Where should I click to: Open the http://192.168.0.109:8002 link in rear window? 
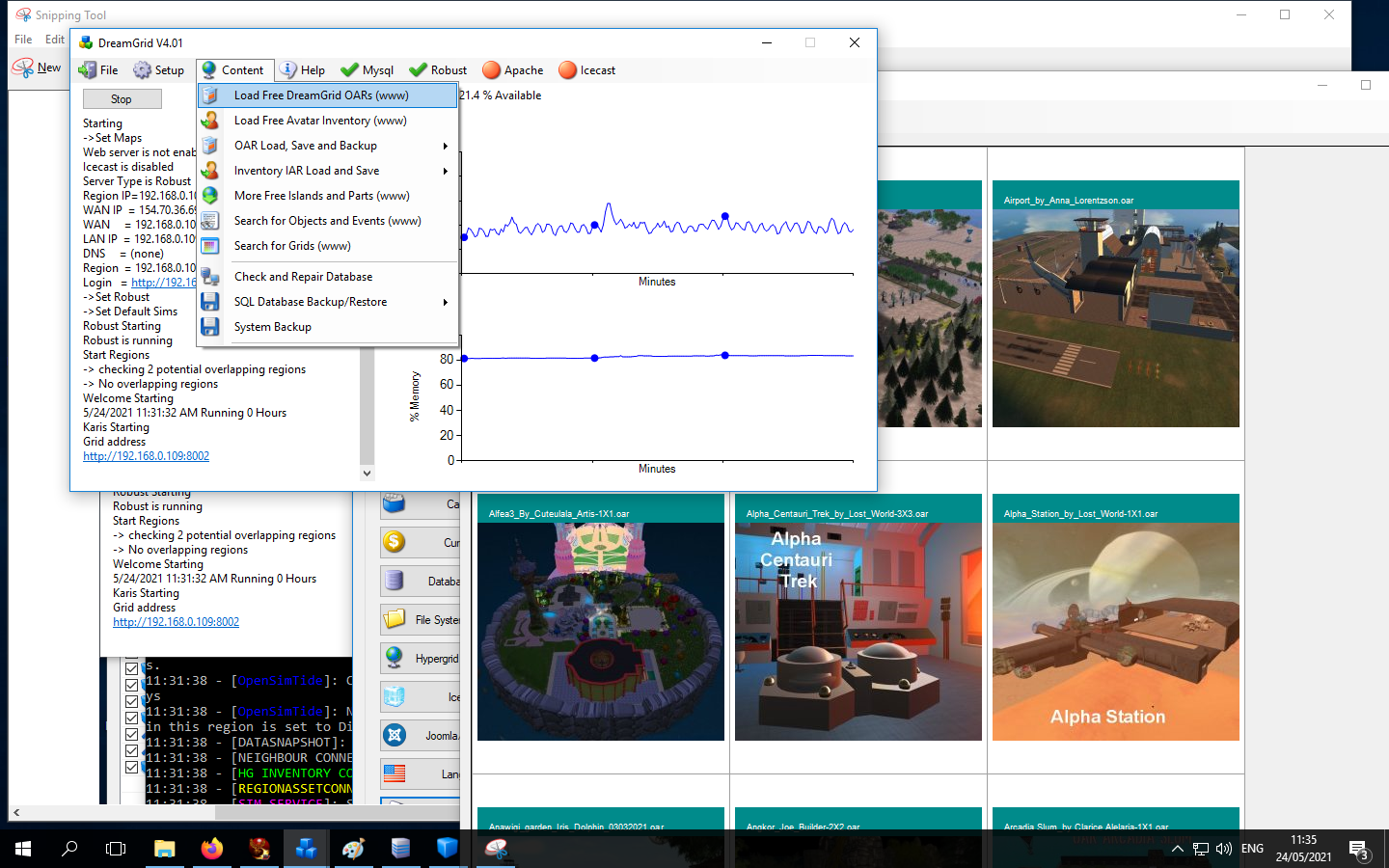(176, 622)
